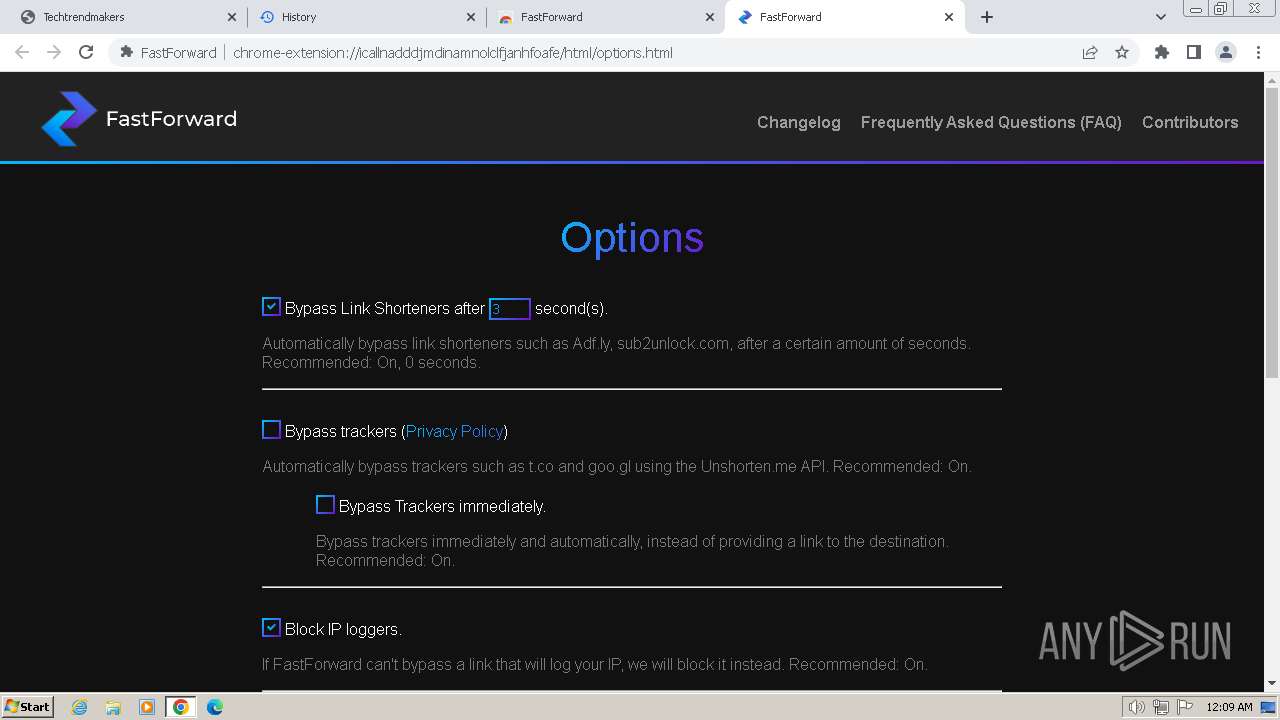Image resolution: width=1280 pixels, height=720 pixels.
Task: Click scrollbar up arrow
Action: click(x=1272, y=80)
